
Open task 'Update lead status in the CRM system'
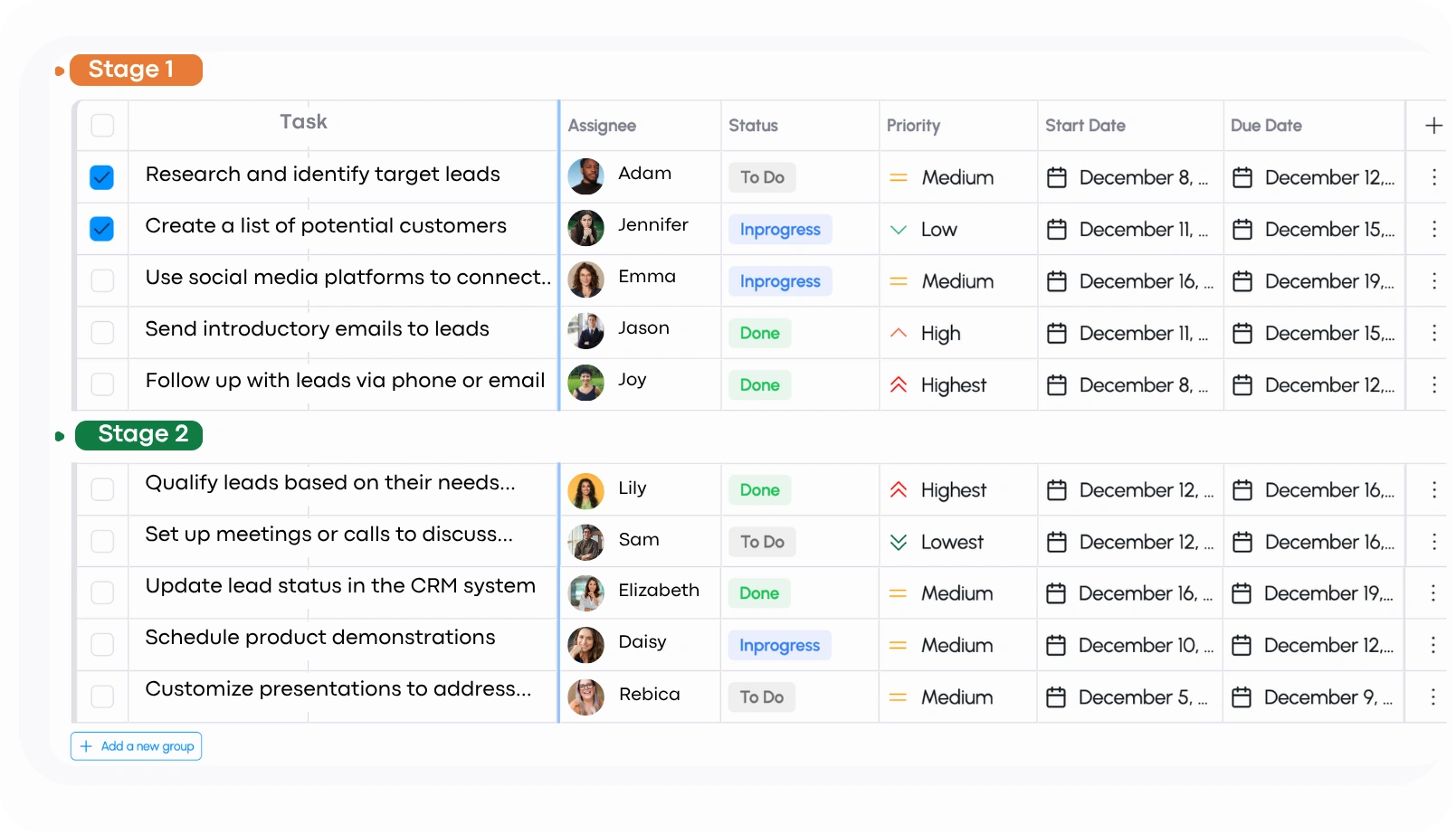(x=340, y=586)
